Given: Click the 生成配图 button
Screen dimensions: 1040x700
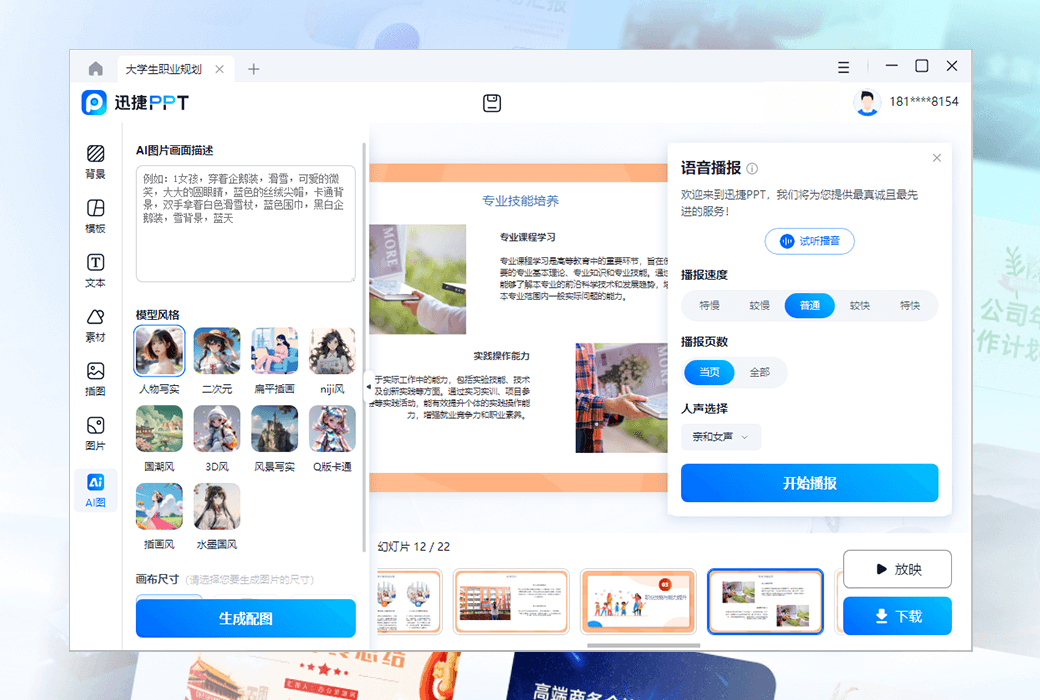Looking at the screenshot, I should 245,618.
